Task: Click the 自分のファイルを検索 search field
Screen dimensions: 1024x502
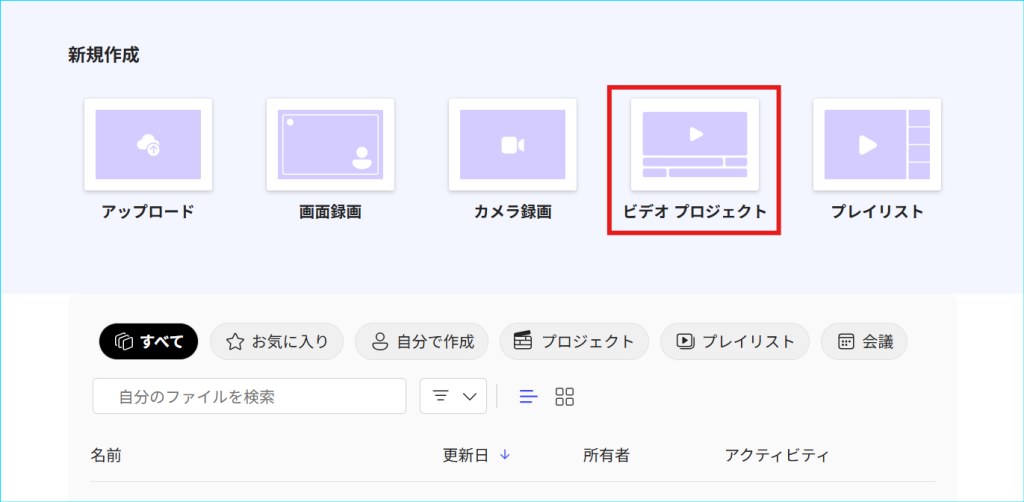Action: coord(250,397)
